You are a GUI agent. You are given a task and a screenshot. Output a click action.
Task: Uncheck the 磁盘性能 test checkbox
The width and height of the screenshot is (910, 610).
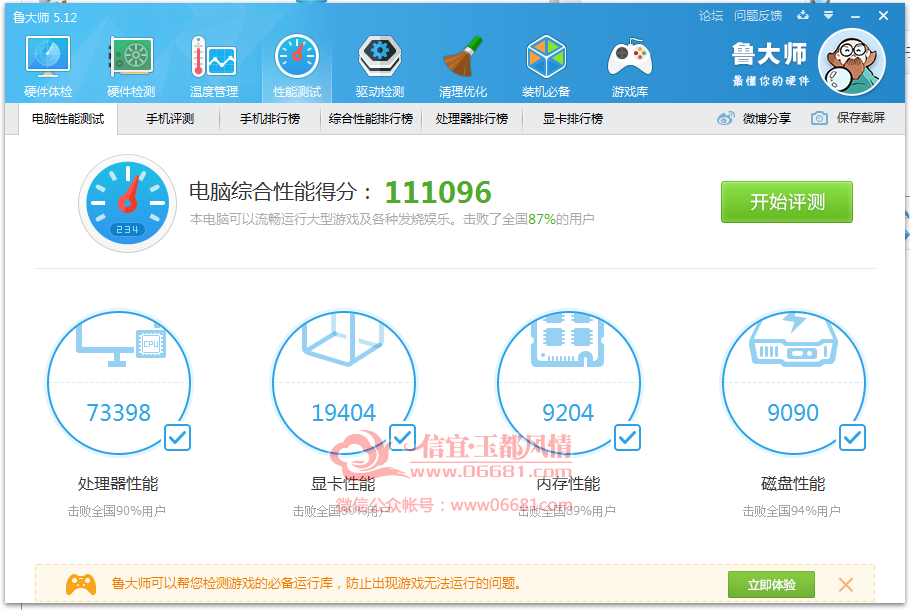coord(852,438)
